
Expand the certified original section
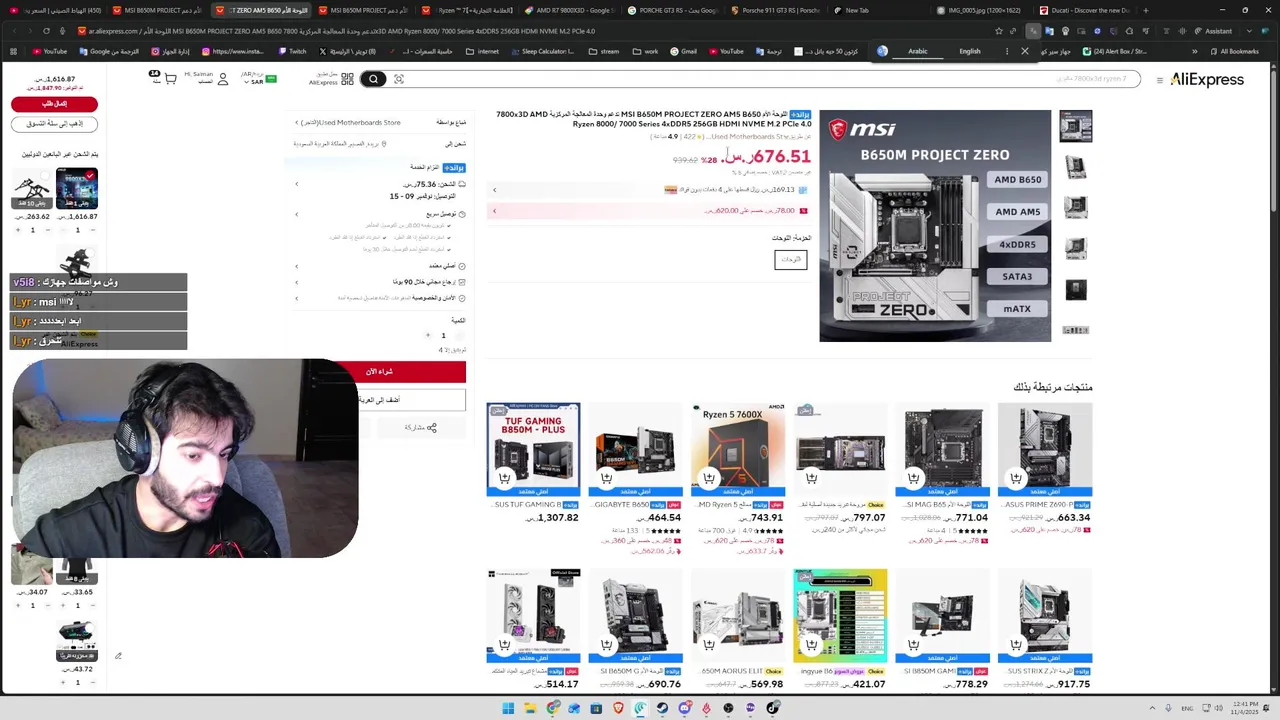[x=296, y=266]
